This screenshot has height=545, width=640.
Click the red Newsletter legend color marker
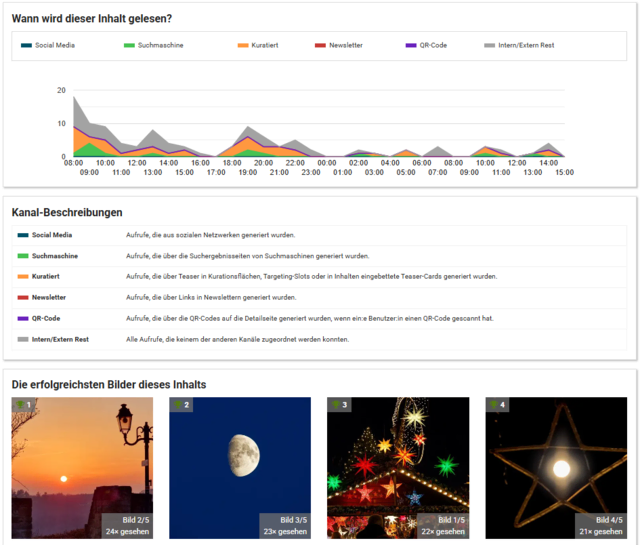coord(320,45)
